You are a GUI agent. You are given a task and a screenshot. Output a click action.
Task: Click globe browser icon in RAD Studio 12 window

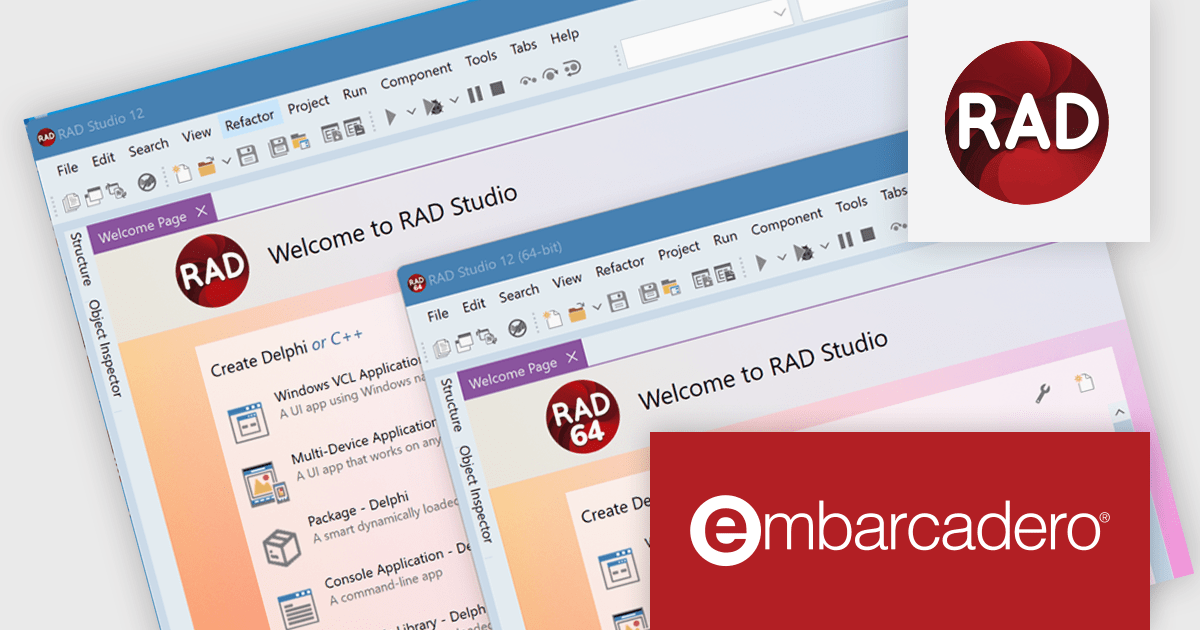click(x=146, y=182)
